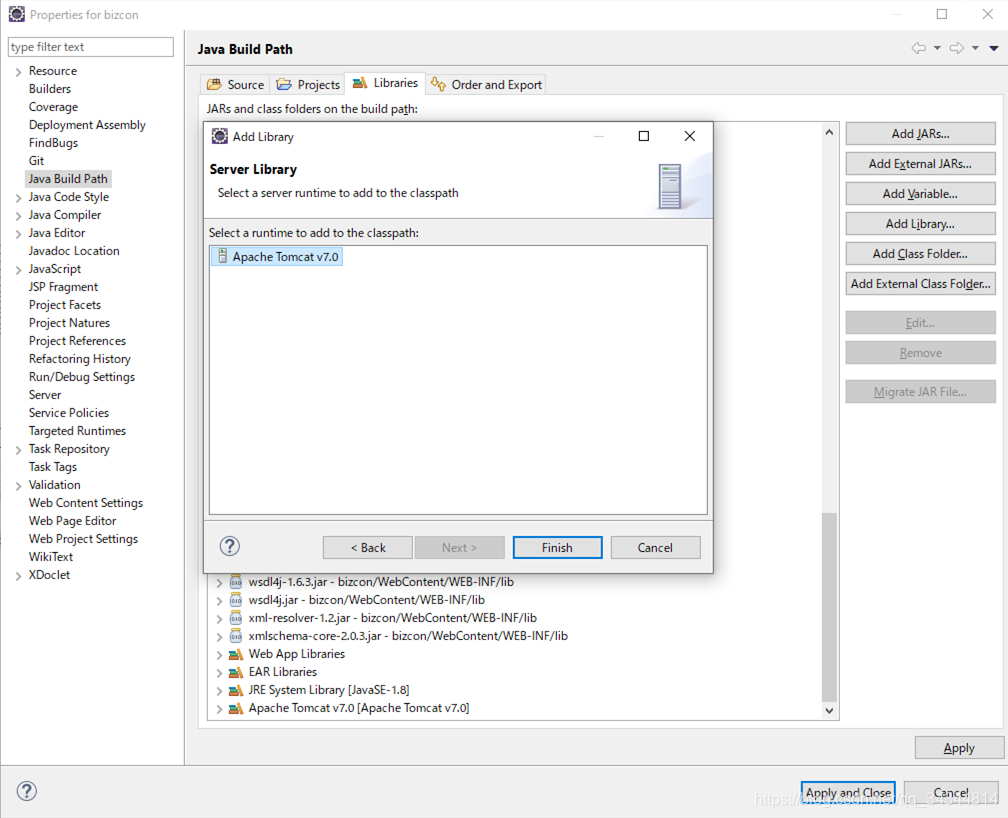Switch to the Source tab
The height and width of the screenshot is (818, 1008).
pyautogui.click(x=235, y=84)
